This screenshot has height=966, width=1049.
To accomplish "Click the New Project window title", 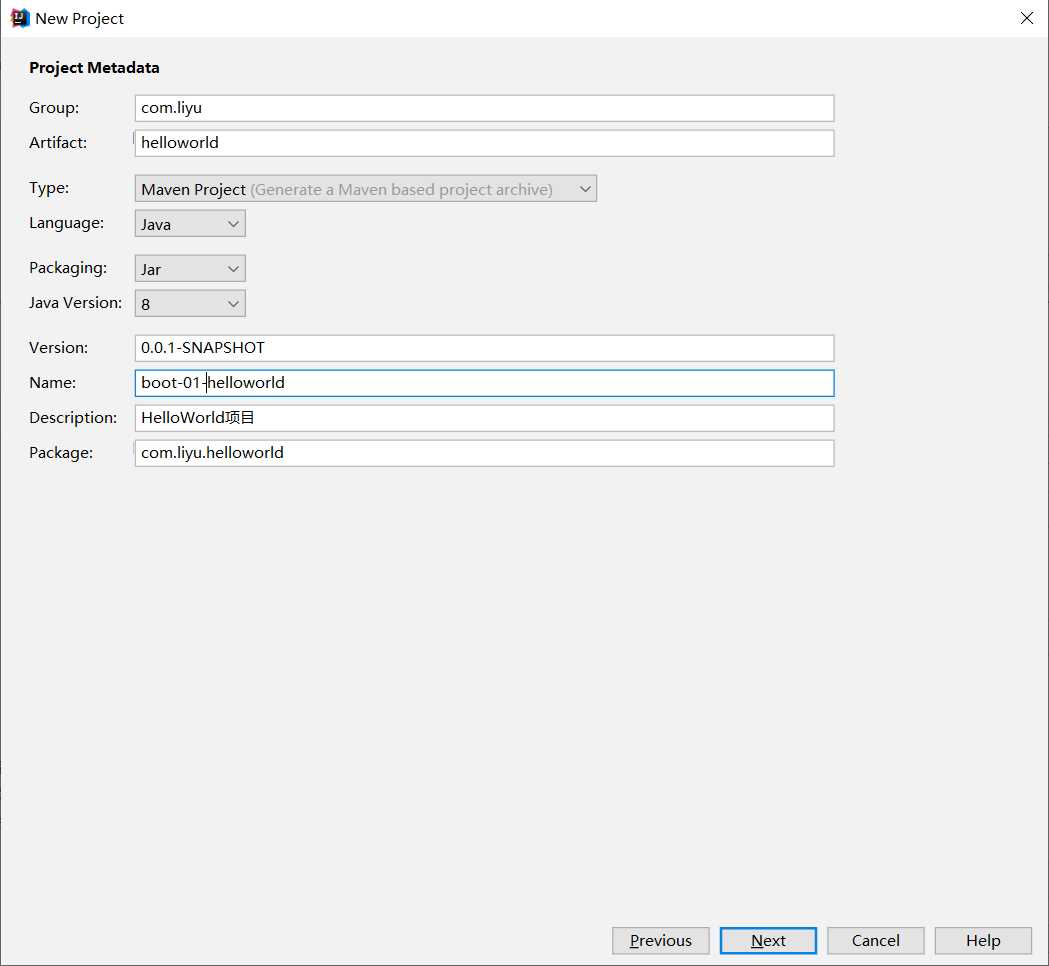I will tap(80, 19).
